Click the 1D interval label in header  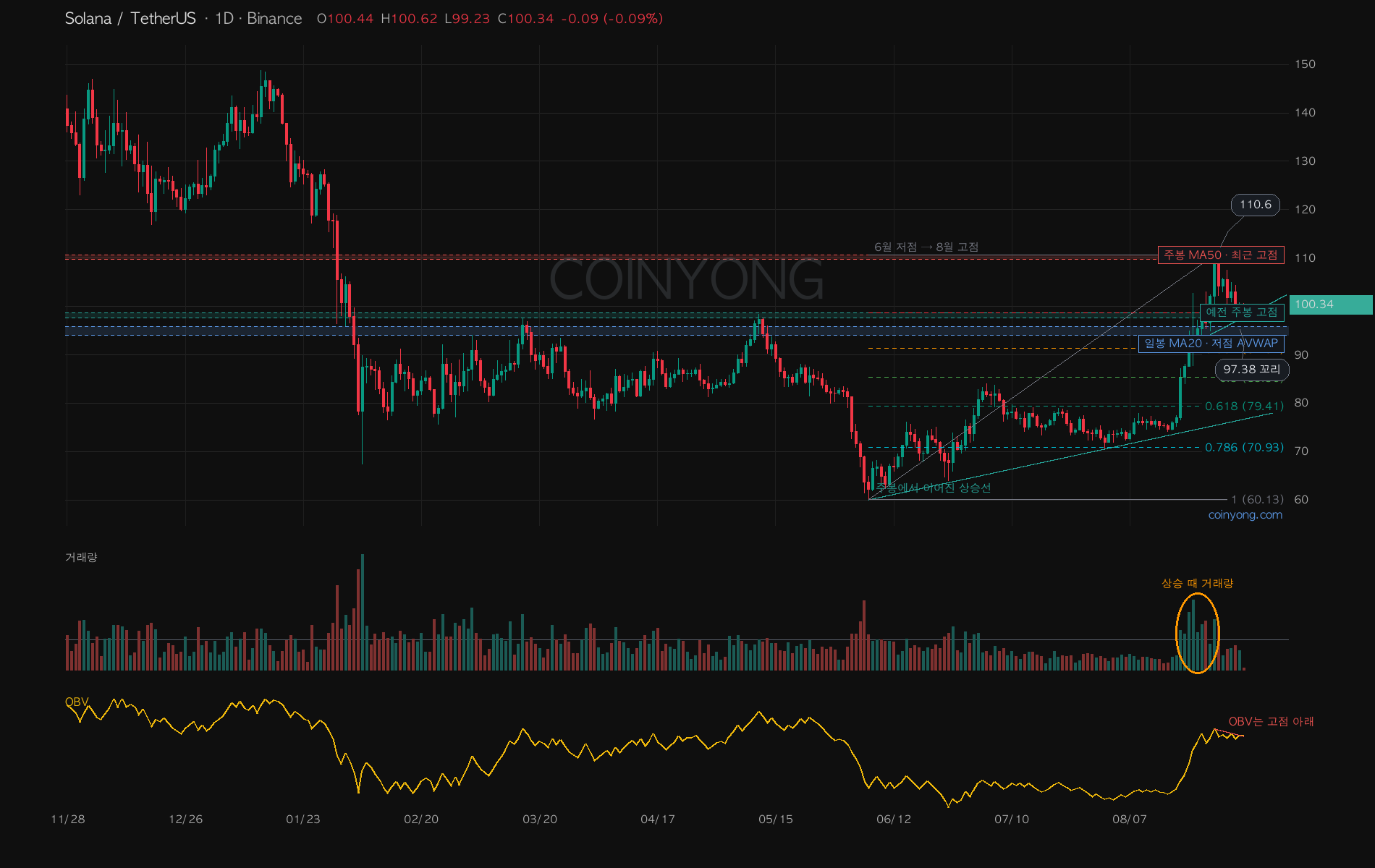224,19
